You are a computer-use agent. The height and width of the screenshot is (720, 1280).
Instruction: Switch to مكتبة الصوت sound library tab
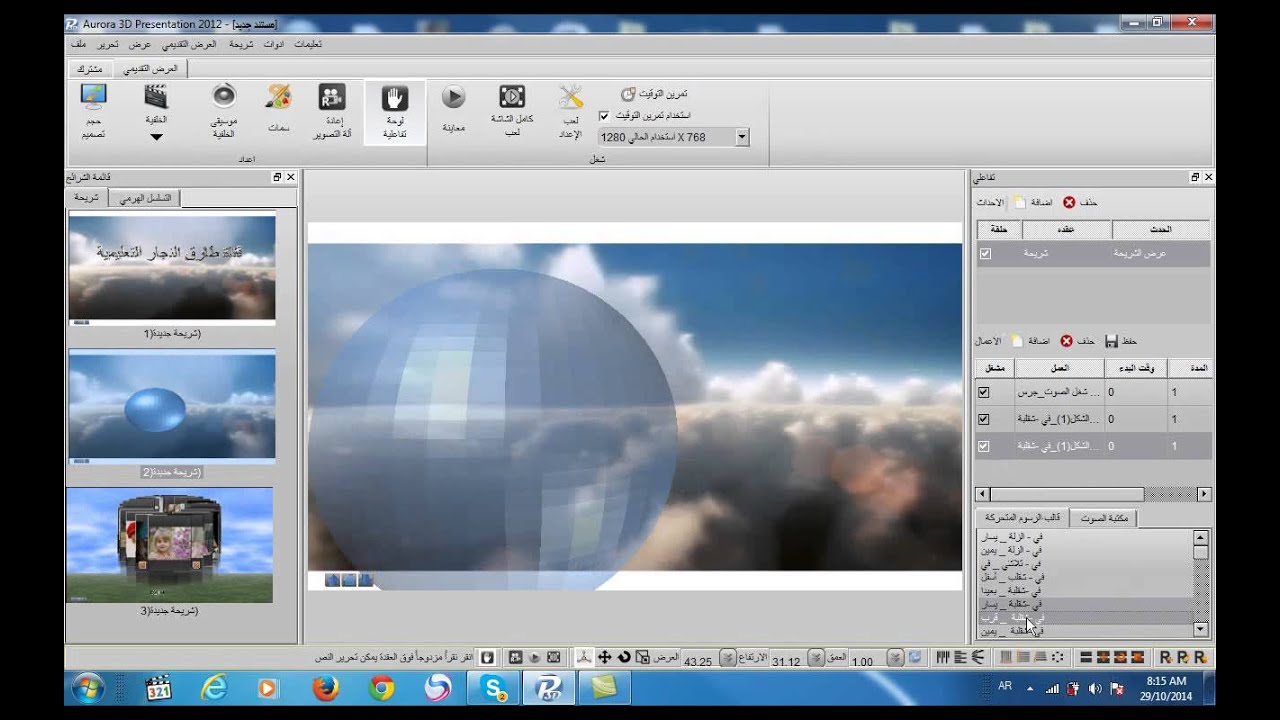point(1104,518)
